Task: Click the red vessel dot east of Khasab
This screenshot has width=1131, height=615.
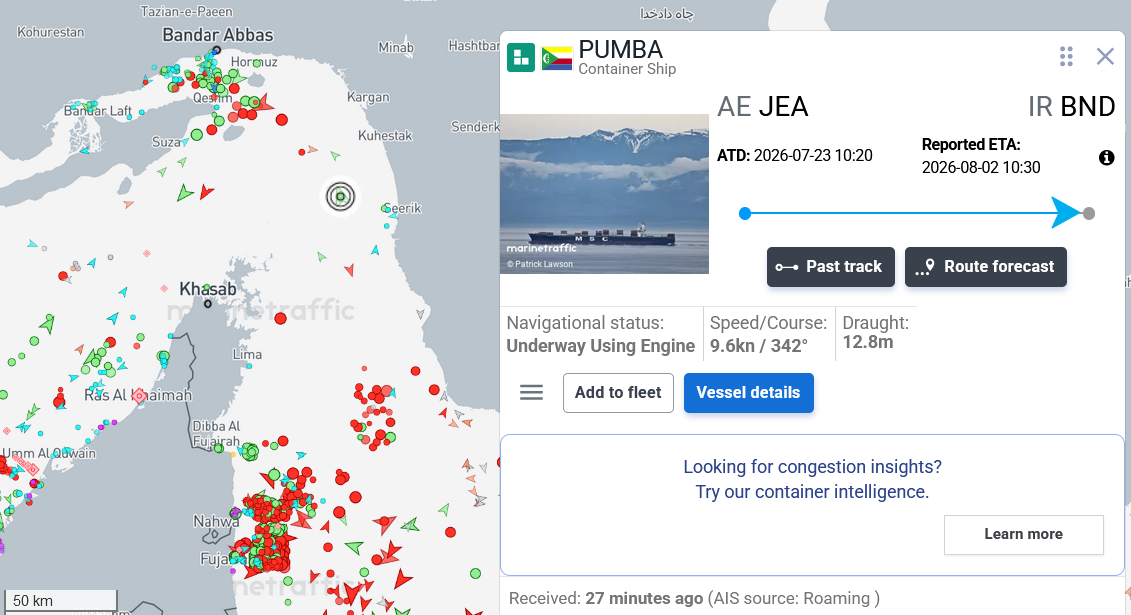Action: click(281, 318)
